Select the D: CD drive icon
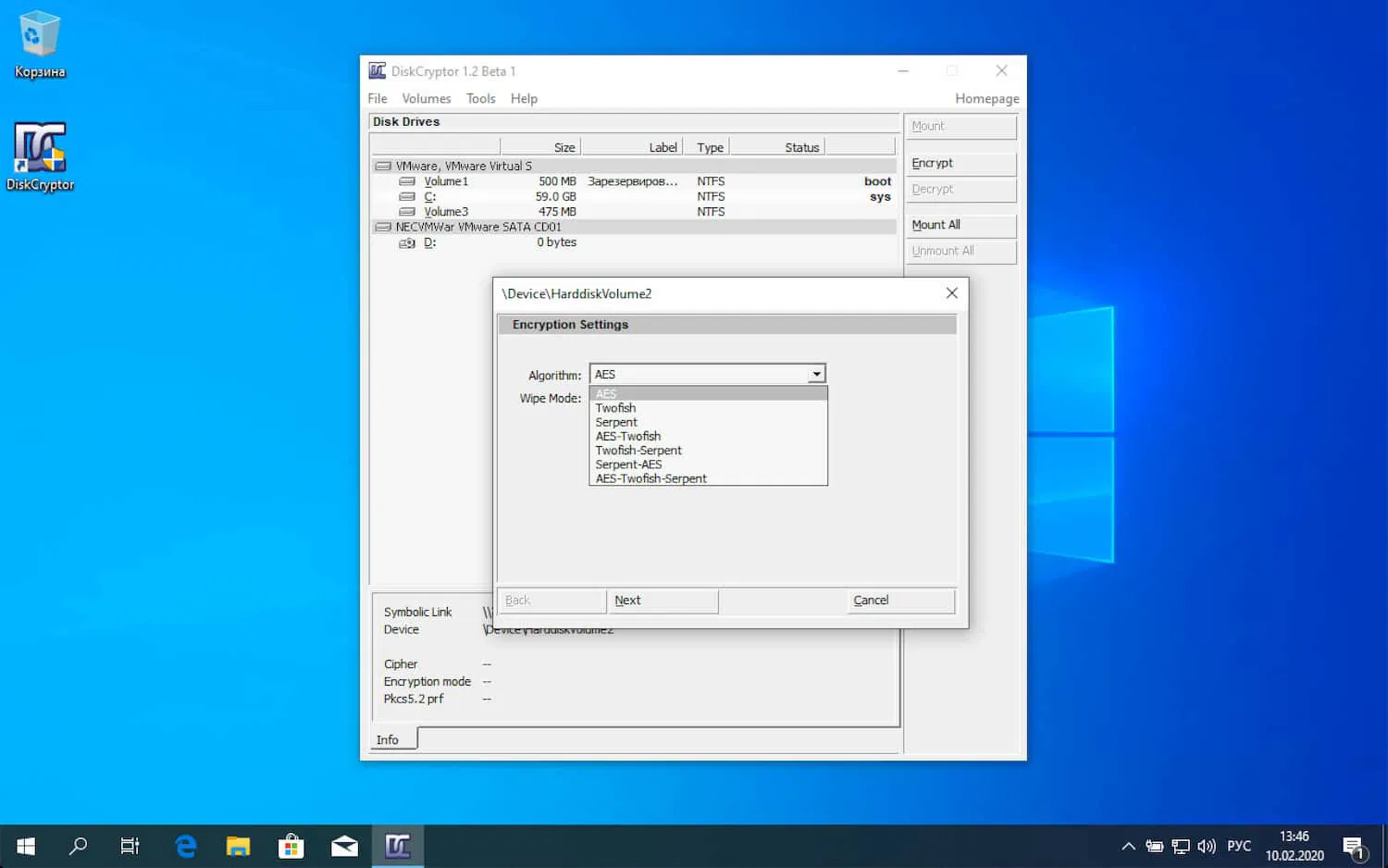This screenshot has height=868, width=1388. click(408, 242)
